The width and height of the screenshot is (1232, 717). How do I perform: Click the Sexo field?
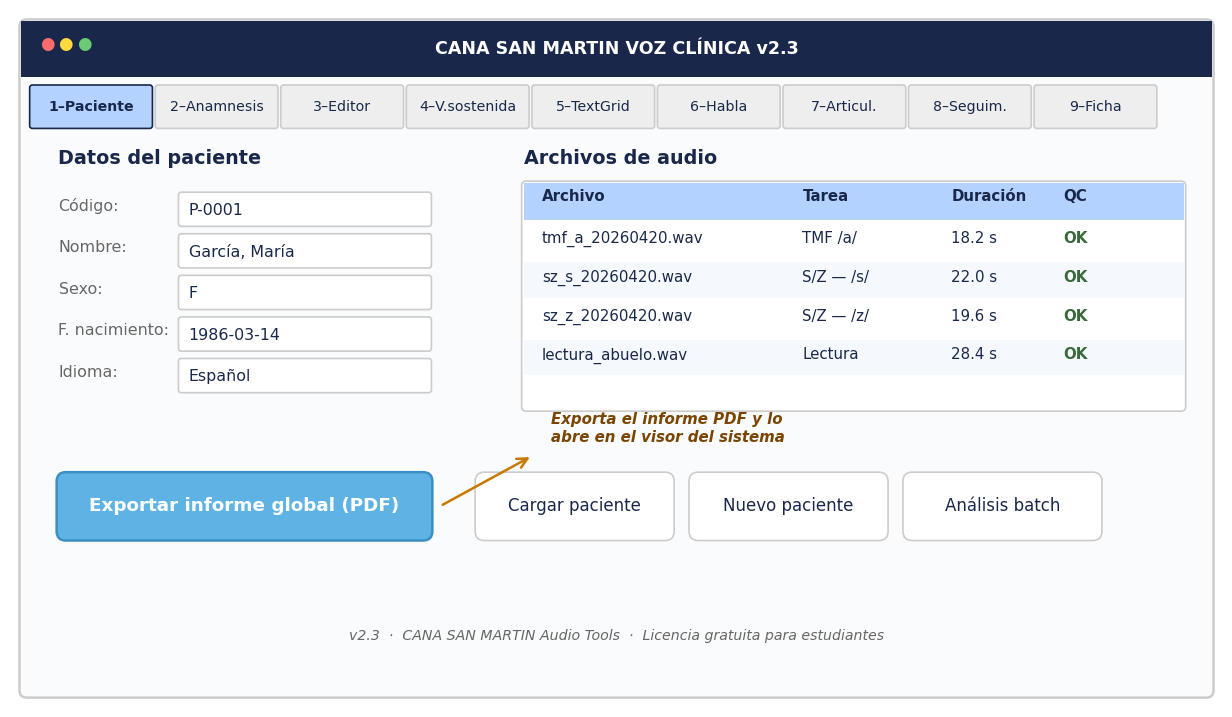[305, 293]
